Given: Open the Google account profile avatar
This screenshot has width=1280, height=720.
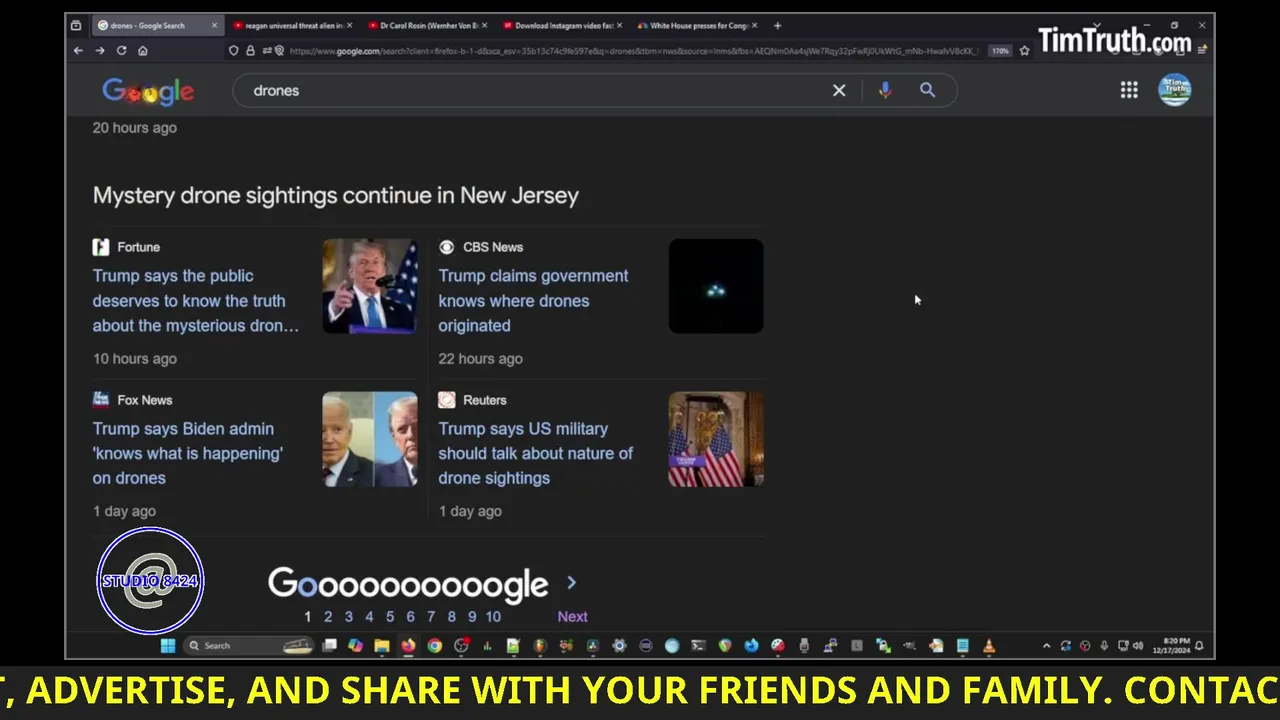Looking at the screenshot, I should point(1174,90).
